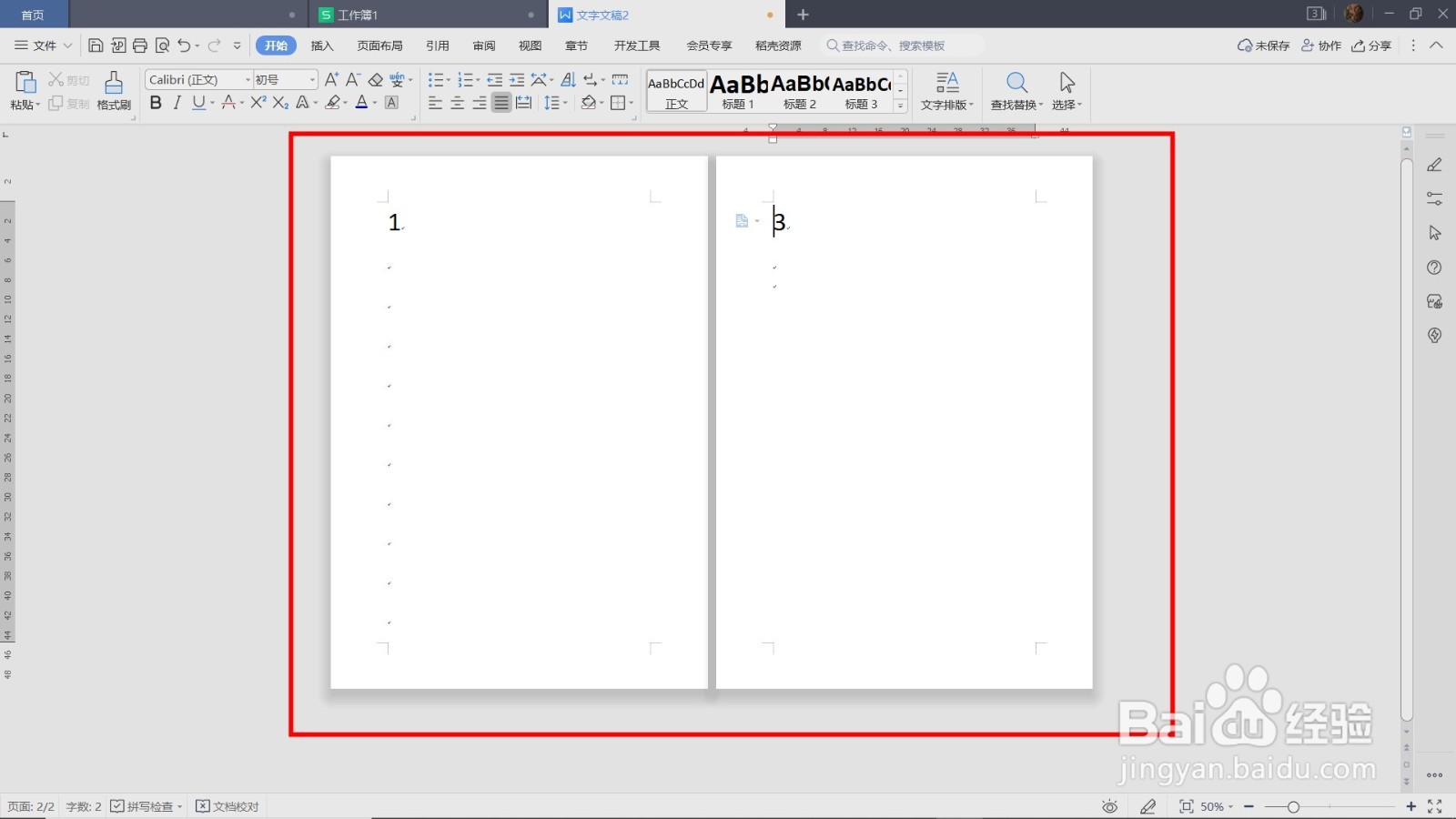Toggle the Spell check checkbox in status bar

(x=117, y=806)
